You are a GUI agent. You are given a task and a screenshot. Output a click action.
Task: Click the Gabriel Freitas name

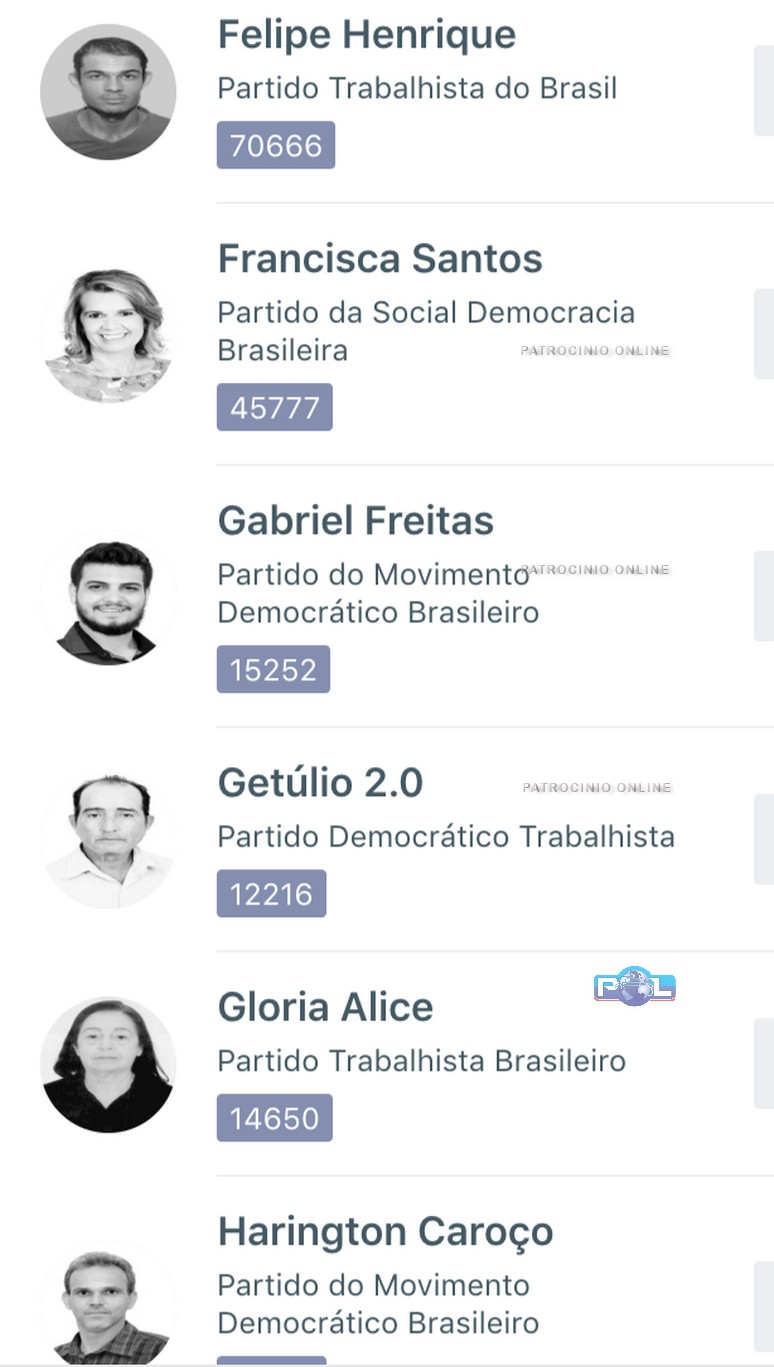click(x=355, y=521)
